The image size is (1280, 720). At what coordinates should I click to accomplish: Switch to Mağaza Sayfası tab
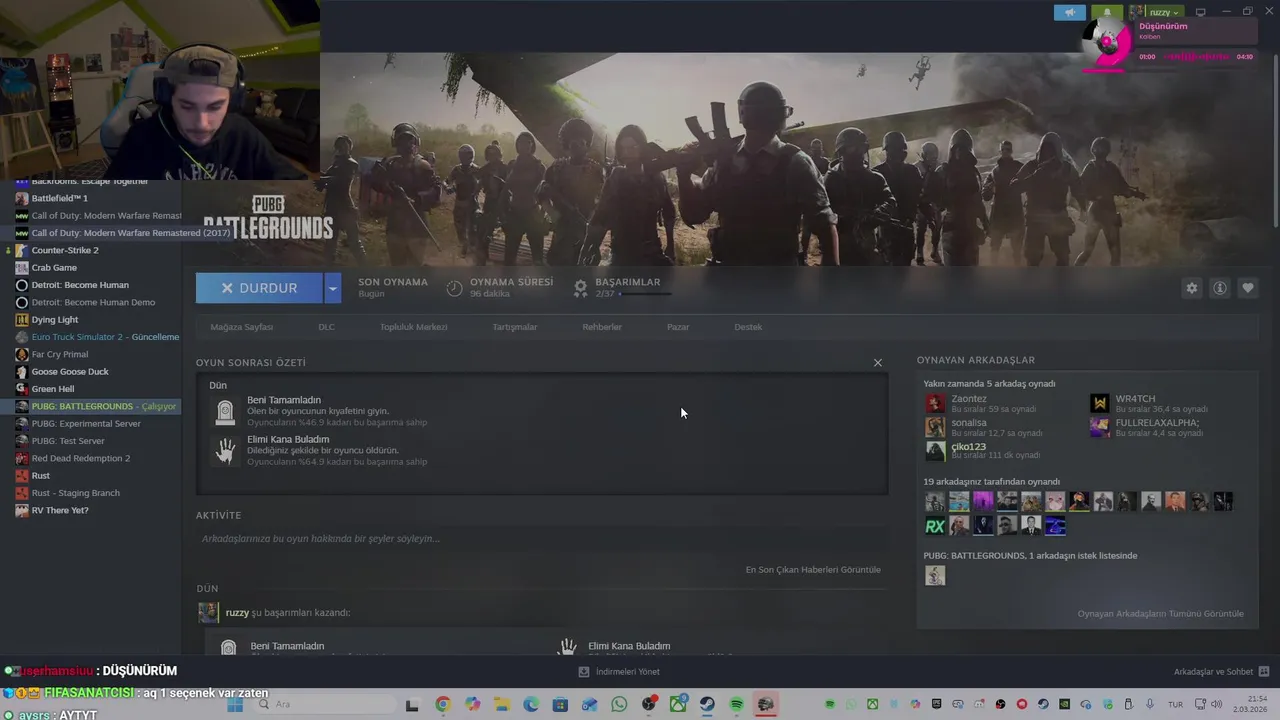click(241, 327)
